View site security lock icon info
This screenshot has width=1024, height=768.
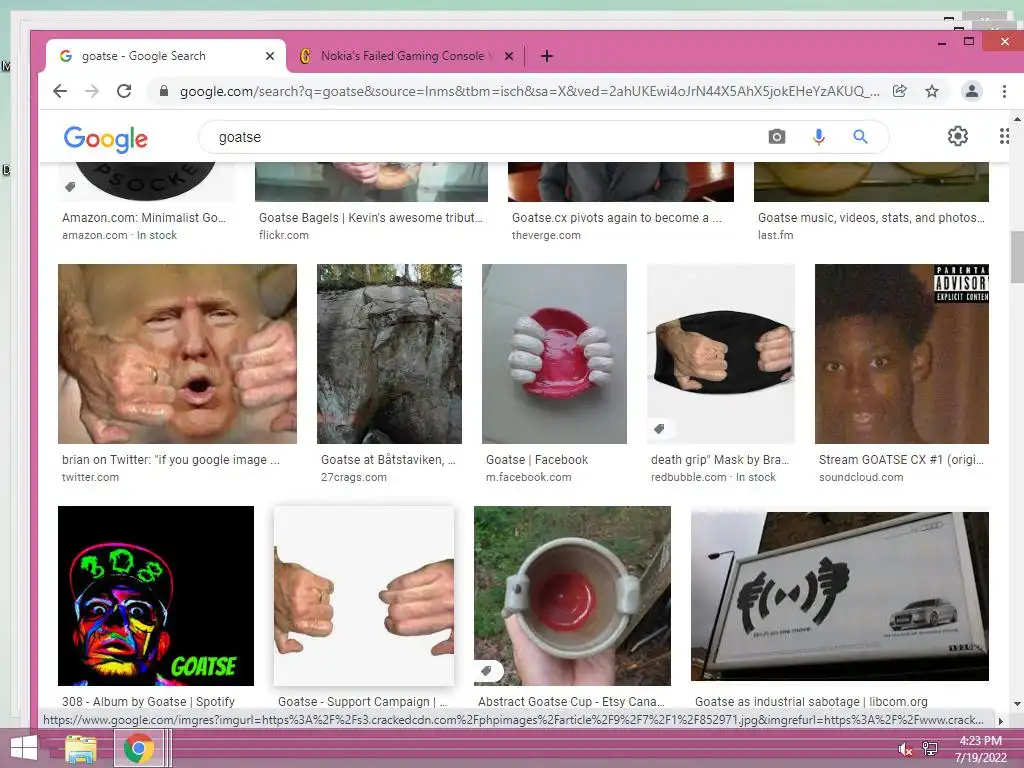point(164,91)
